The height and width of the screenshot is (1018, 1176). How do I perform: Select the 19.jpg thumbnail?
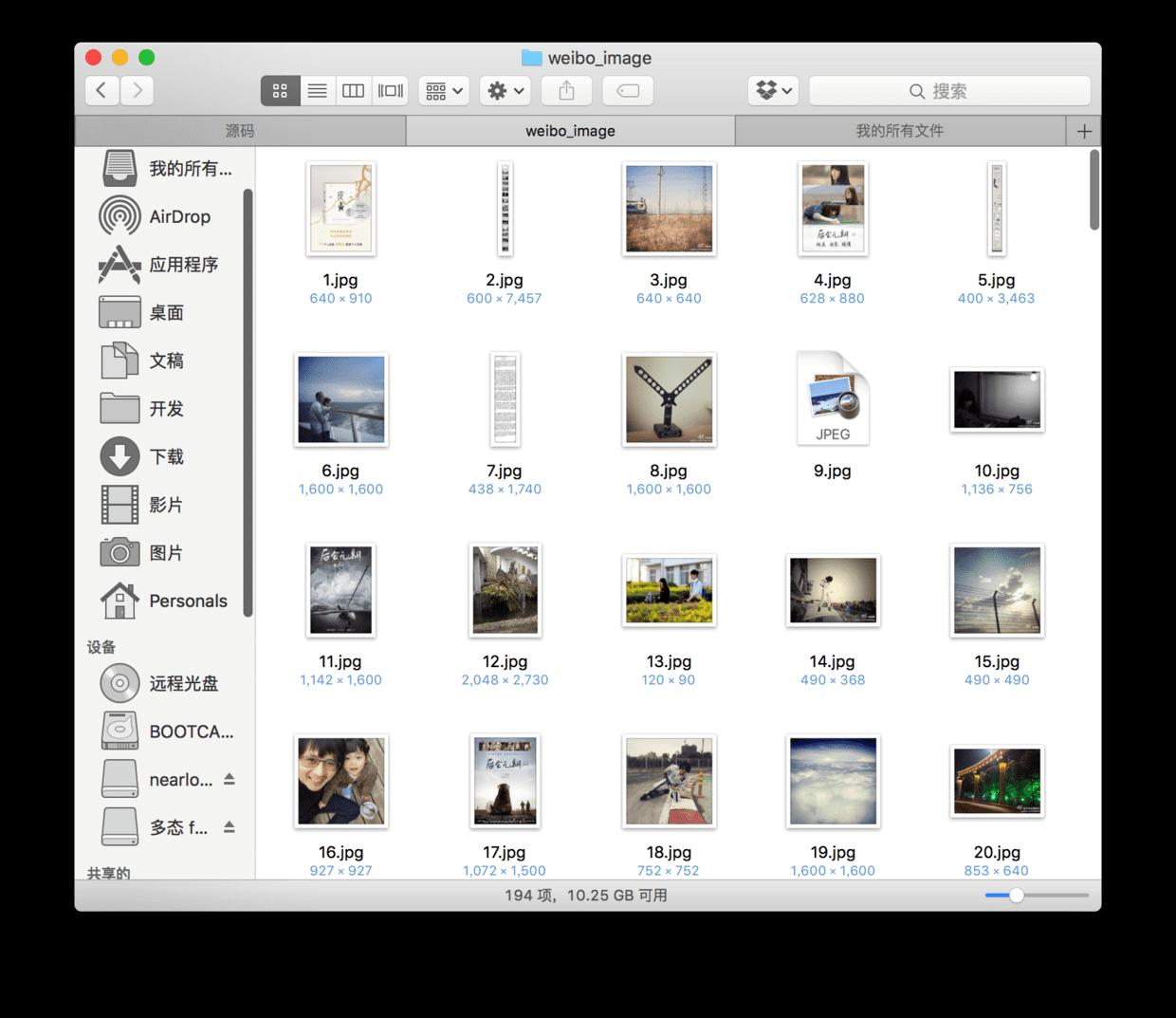[x=833, y=781]
